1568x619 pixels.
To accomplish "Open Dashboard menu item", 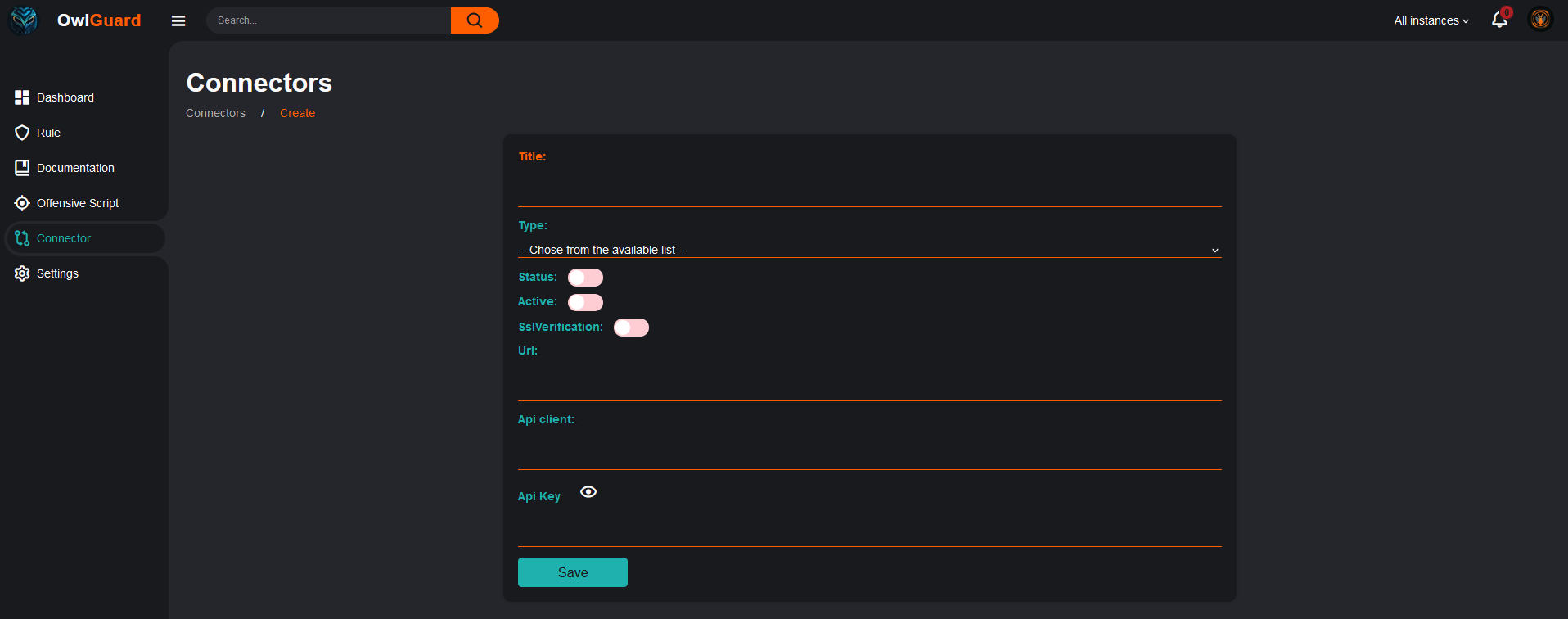I will (65, 97).
